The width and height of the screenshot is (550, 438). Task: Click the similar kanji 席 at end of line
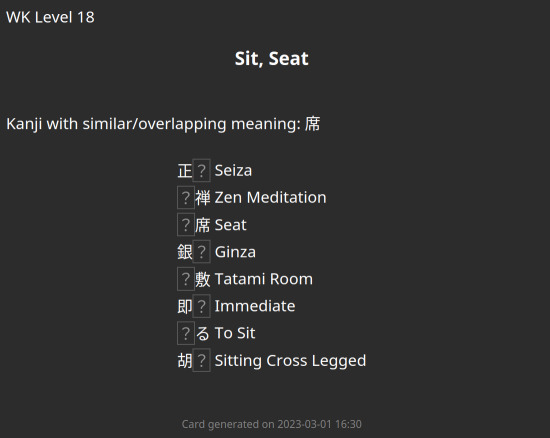[312, 124]
